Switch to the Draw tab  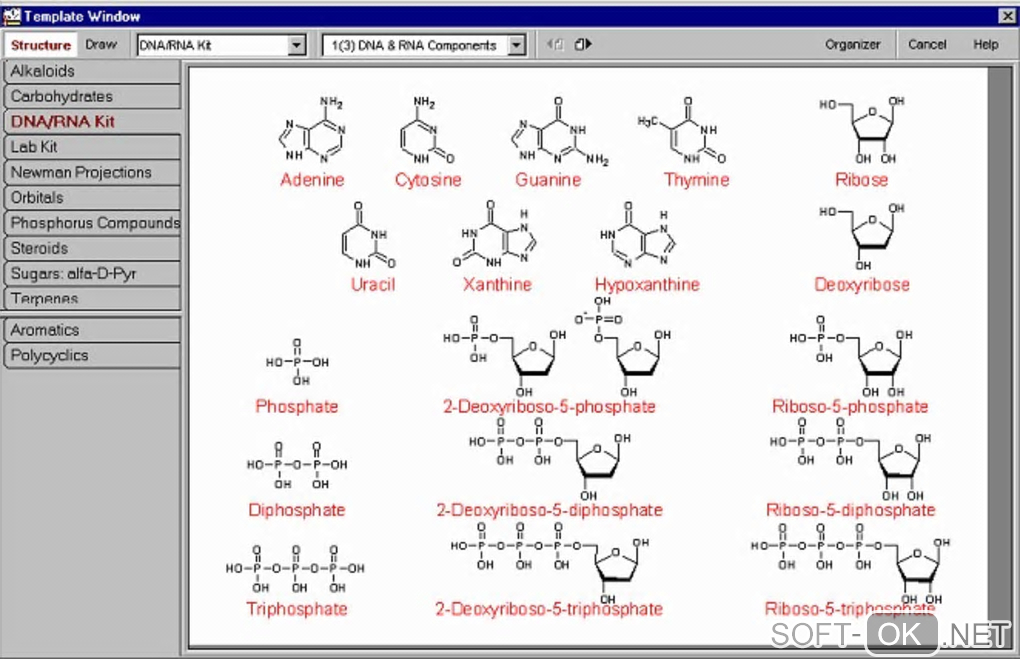point(101,44)
